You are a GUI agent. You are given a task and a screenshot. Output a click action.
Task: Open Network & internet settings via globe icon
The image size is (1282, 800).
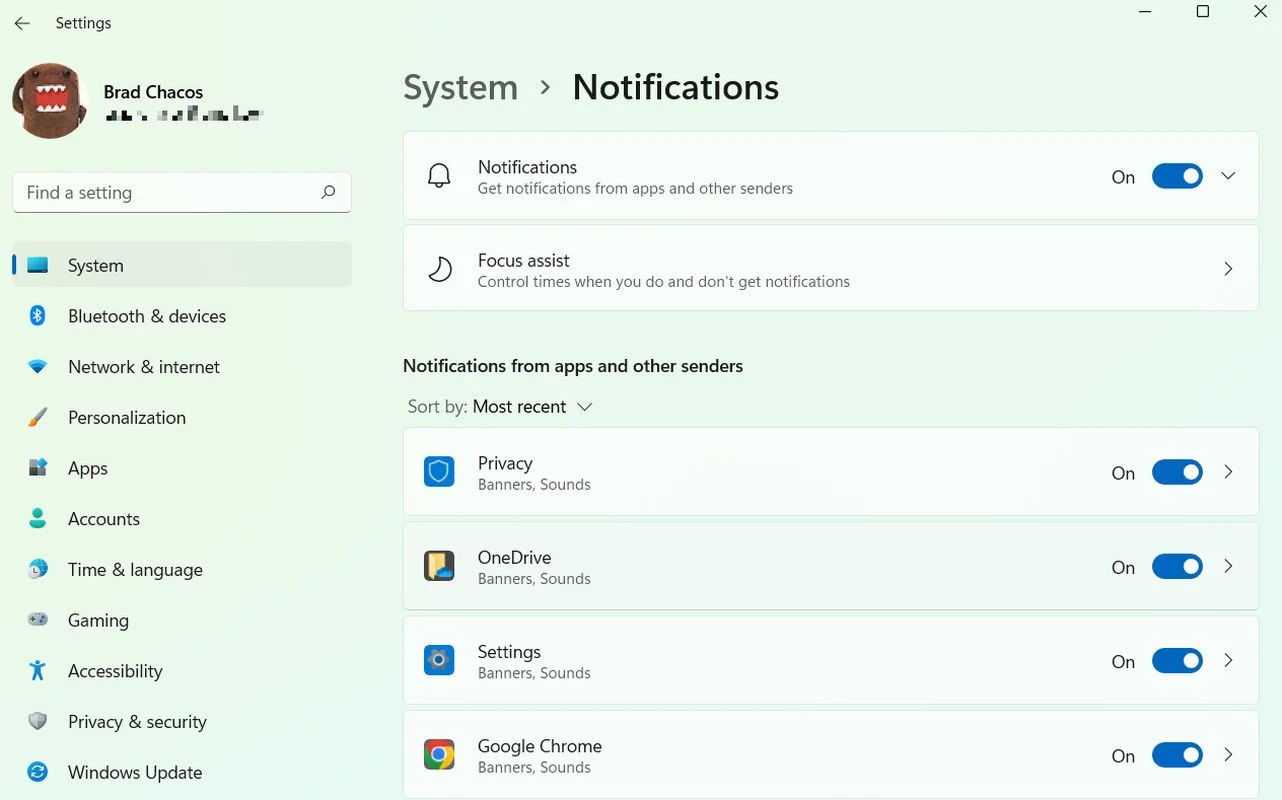point(37,366)
